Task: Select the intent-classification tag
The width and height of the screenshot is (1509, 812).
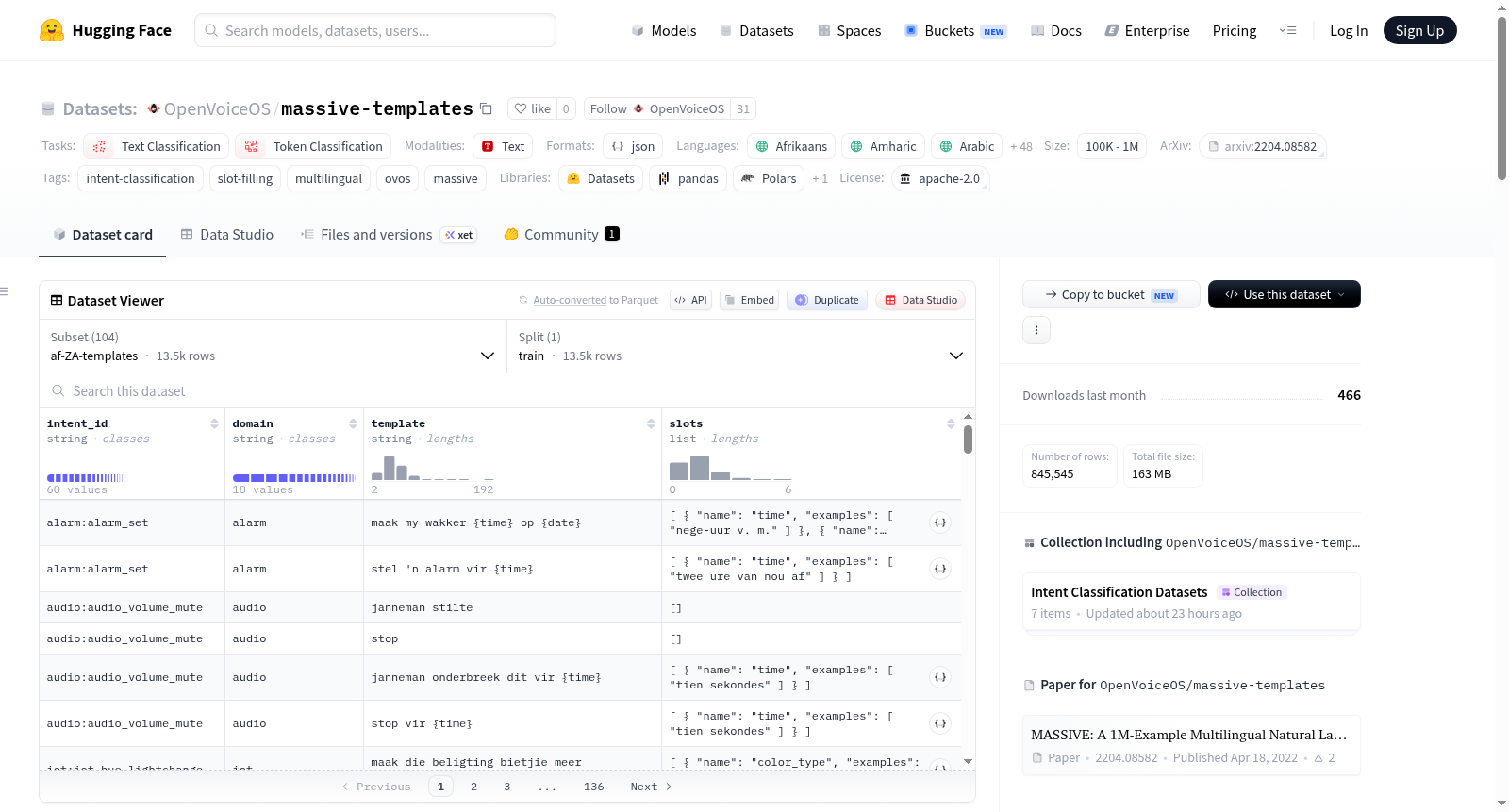Action: point(141,178)
